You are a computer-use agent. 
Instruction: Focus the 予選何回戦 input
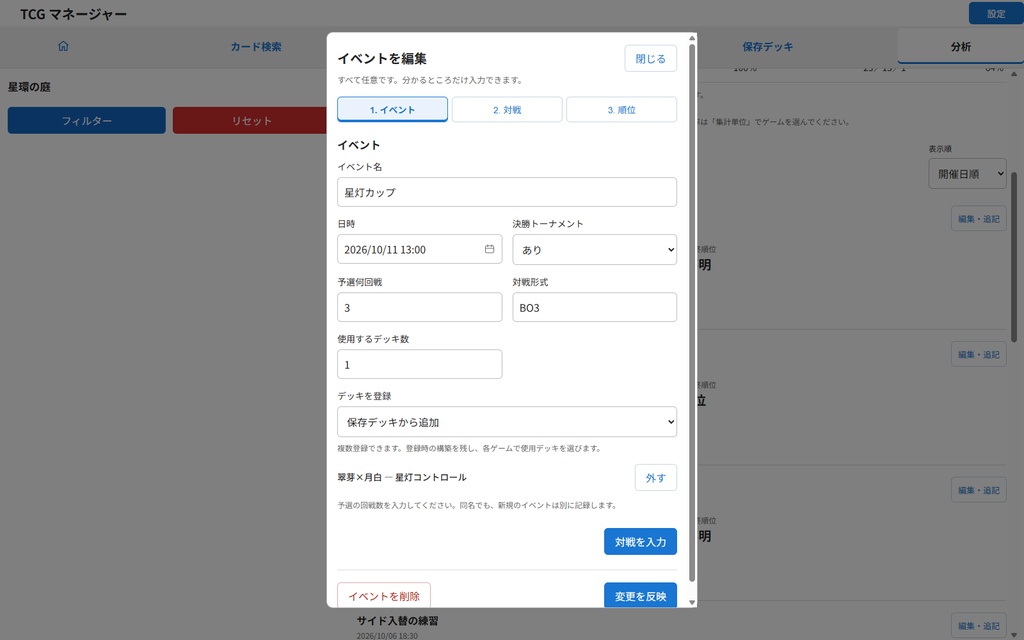419,307
